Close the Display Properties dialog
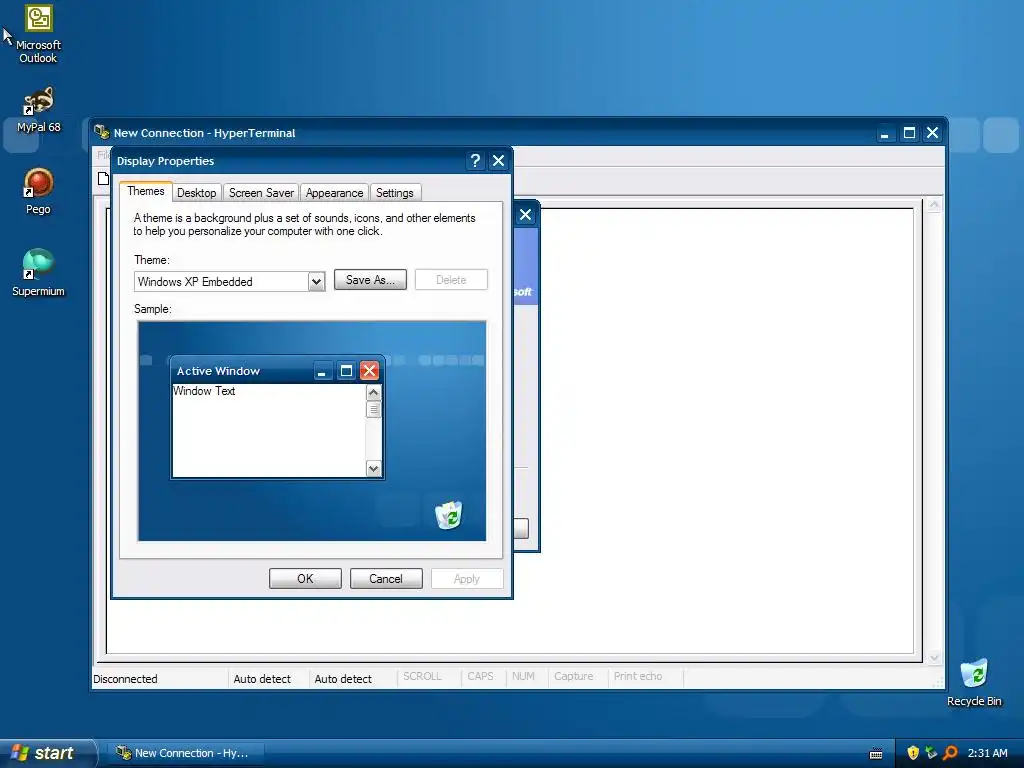Screen dimensions: 1024x768 click(x=498, y=161)
